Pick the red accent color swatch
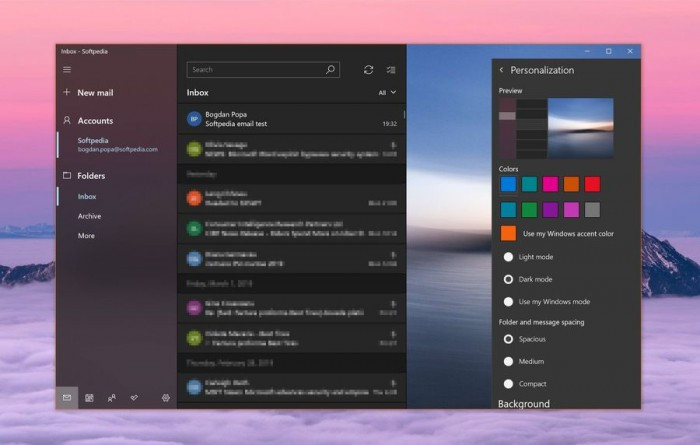The image size is (700, 445). pos(592,184)
